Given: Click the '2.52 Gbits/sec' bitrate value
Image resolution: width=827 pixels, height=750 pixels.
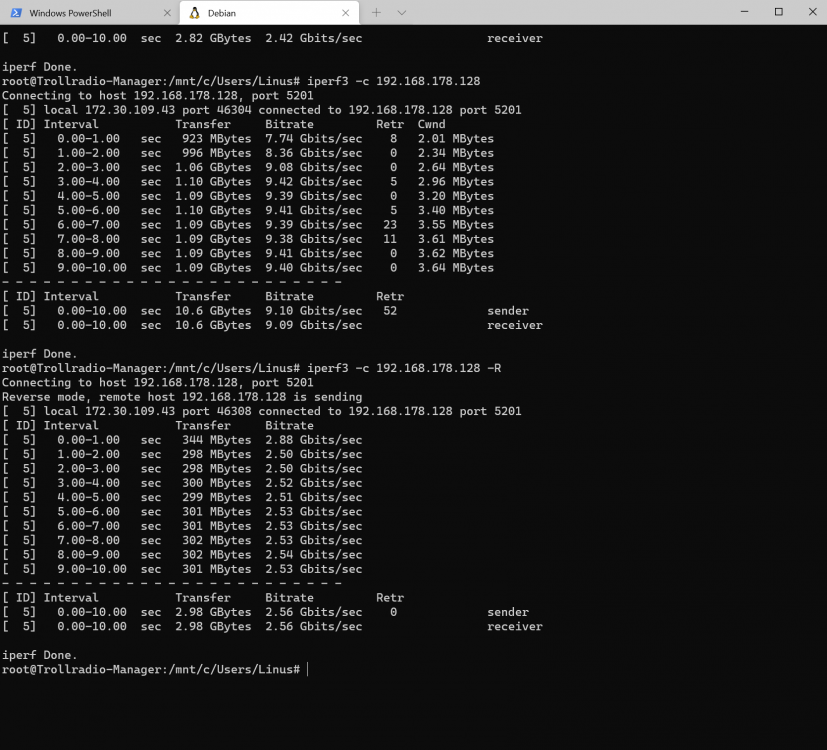Looking at the screenshot, I should point(313,483).
